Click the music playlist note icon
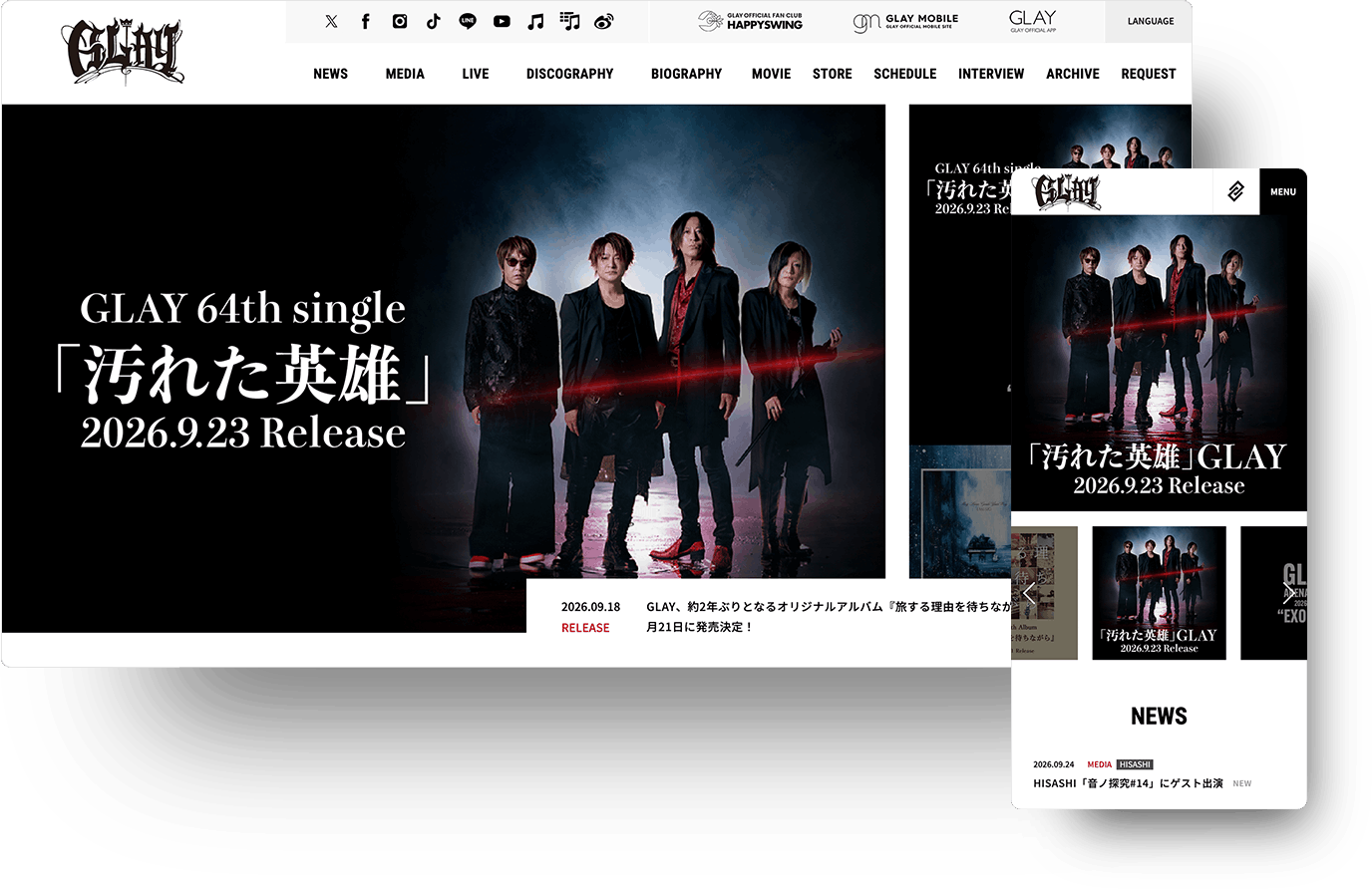Image resolution: width=1372 pixels, height=889 pixels. [569, 21]
